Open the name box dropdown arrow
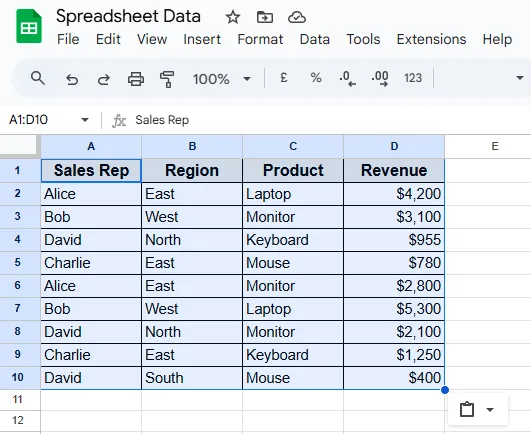The width and height of the screenshot is (531, 434). point(85,120)
